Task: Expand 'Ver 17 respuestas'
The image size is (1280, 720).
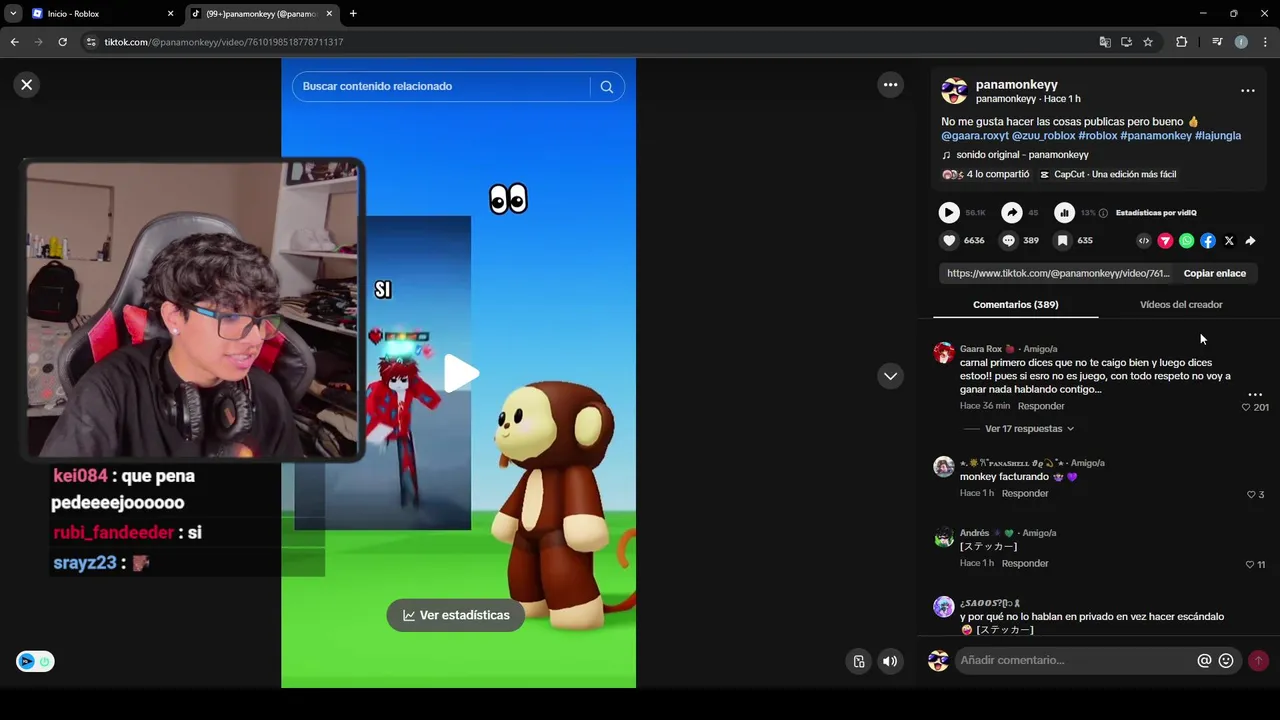Action: [1029, 429]
